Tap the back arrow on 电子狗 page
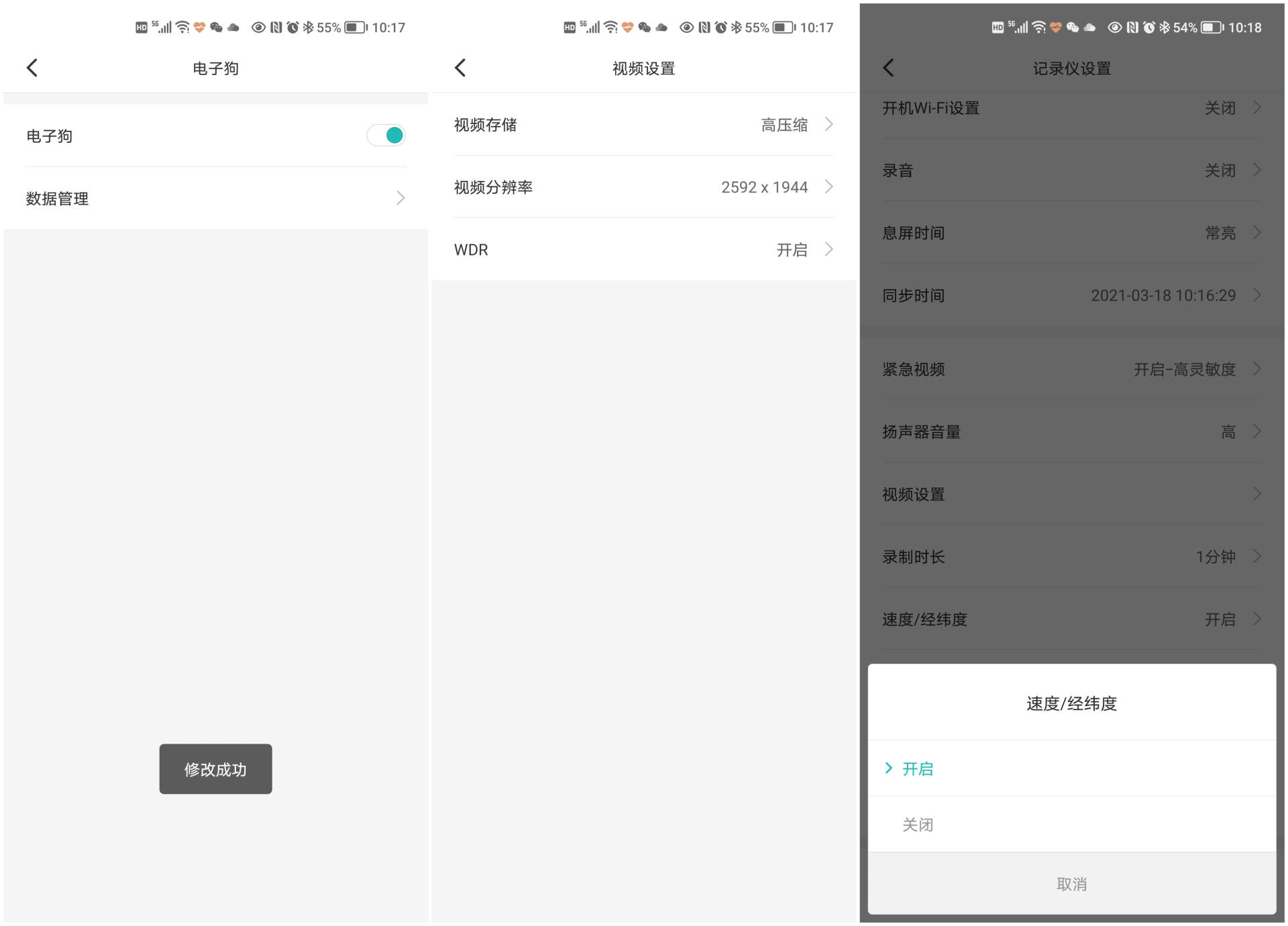The height and width of the screenshot is (926, 1288). pos(32,68)
